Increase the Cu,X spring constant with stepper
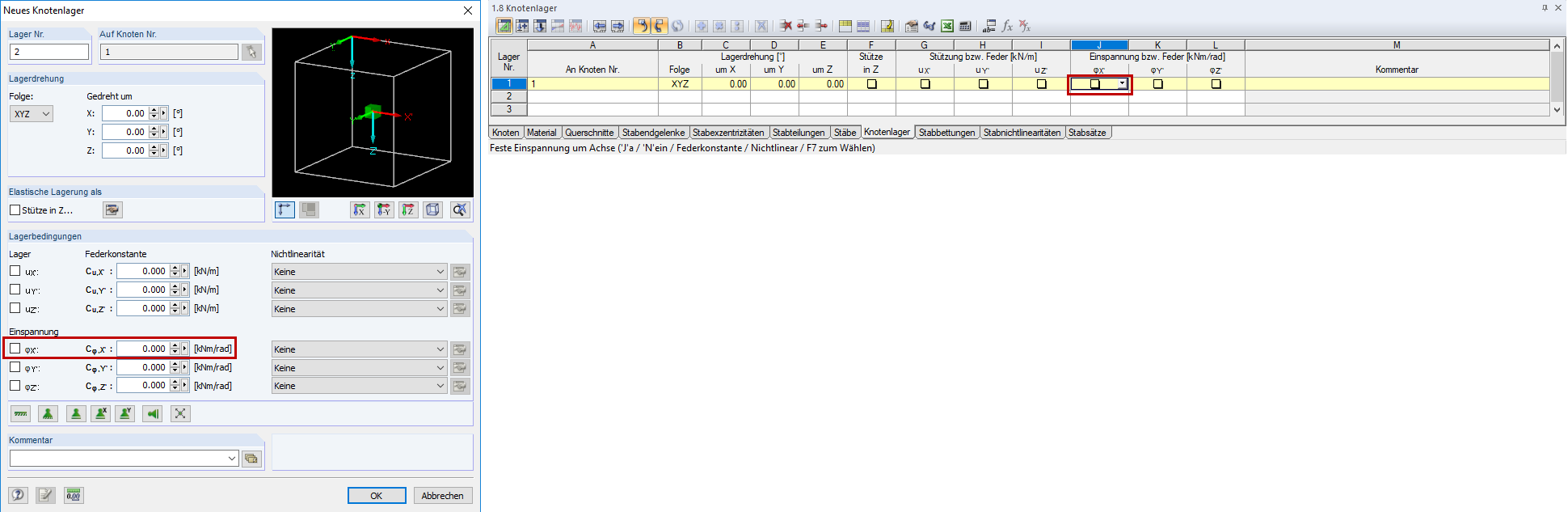This screenshot has width=1568, height=512. coord(175,268)
